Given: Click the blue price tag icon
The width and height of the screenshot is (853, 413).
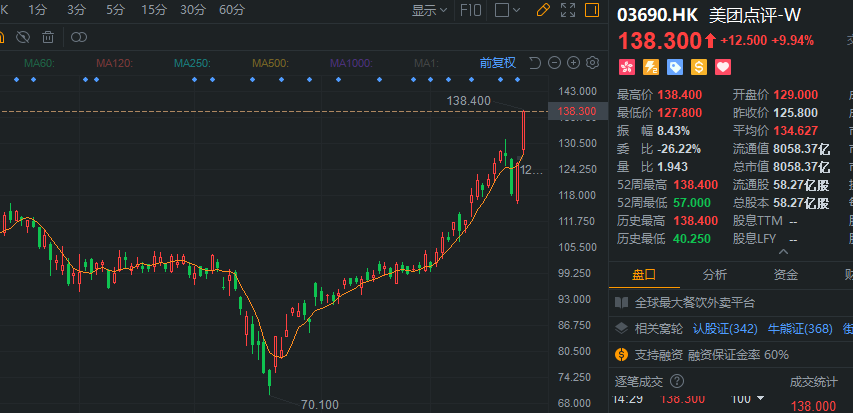Looking at the screenshot, I should [x=675, y=67].
